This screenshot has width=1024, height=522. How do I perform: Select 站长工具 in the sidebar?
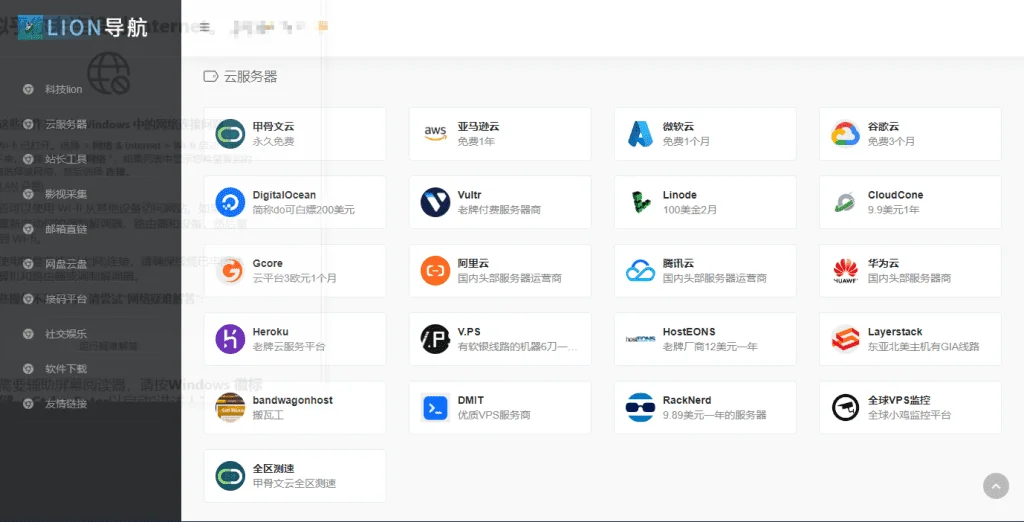pos(66,159)
